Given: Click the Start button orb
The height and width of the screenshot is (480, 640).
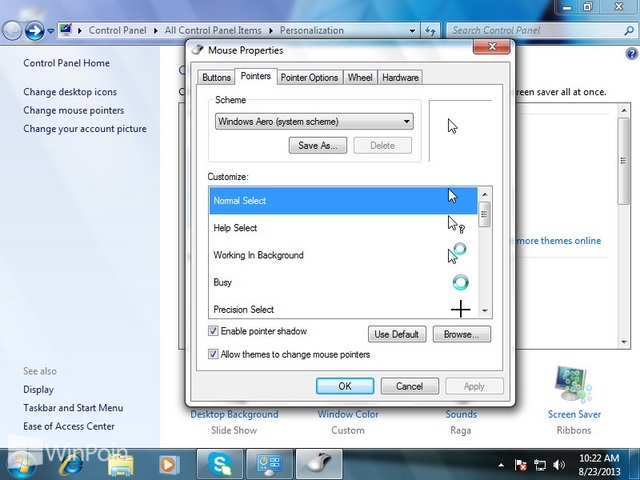Looking at the screenshot, I should coord(20,465).
